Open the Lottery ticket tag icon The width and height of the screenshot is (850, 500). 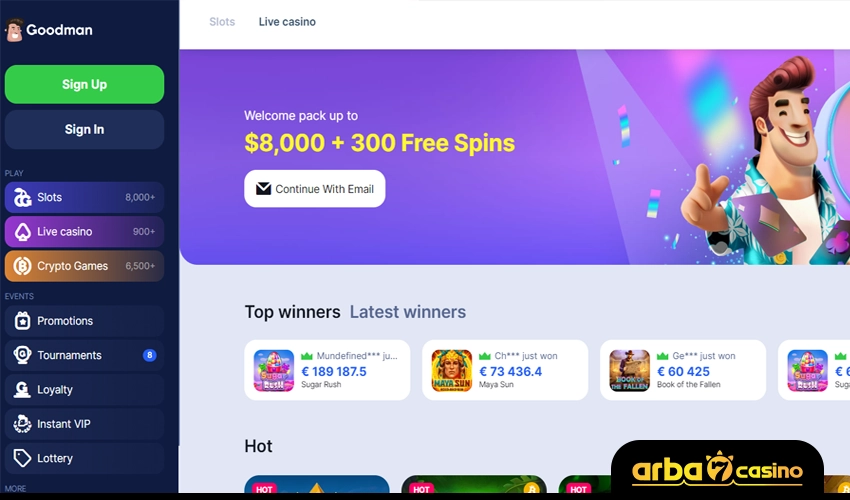click(22, 458)
